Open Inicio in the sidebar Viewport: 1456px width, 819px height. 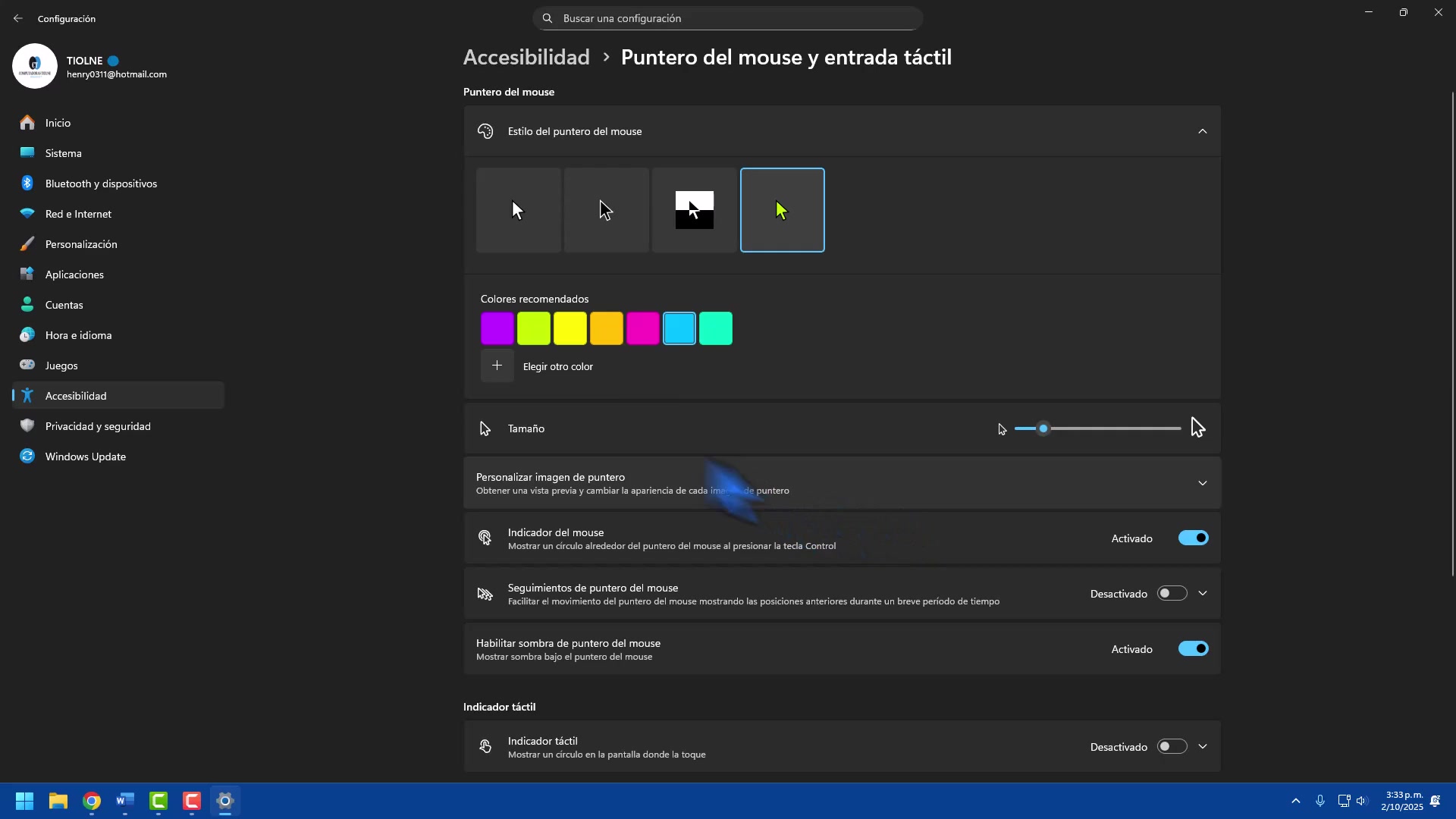point(118,123)
